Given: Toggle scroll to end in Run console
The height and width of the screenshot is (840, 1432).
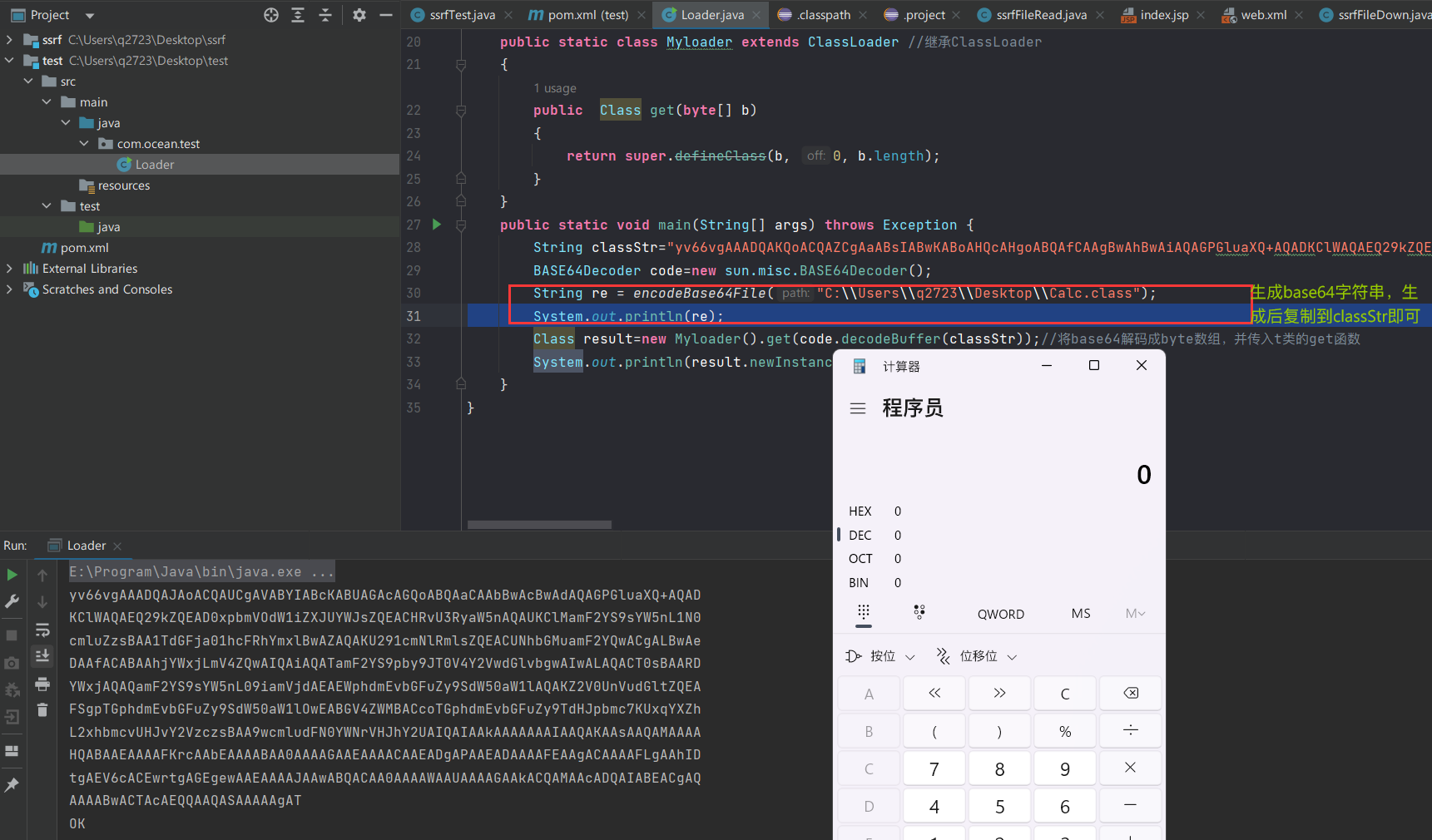Looking at the screenshot, I should coord(42,656).
